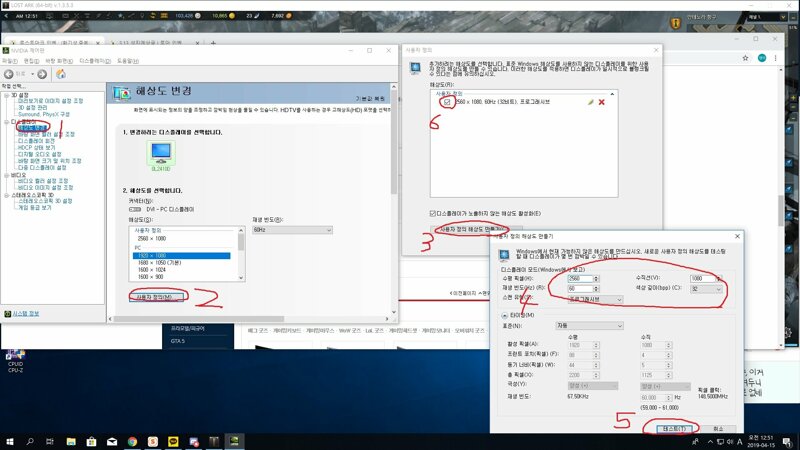Click the orange S app icon in taskbar
Screen dimensions: 800x450
[x=153, y=441]
